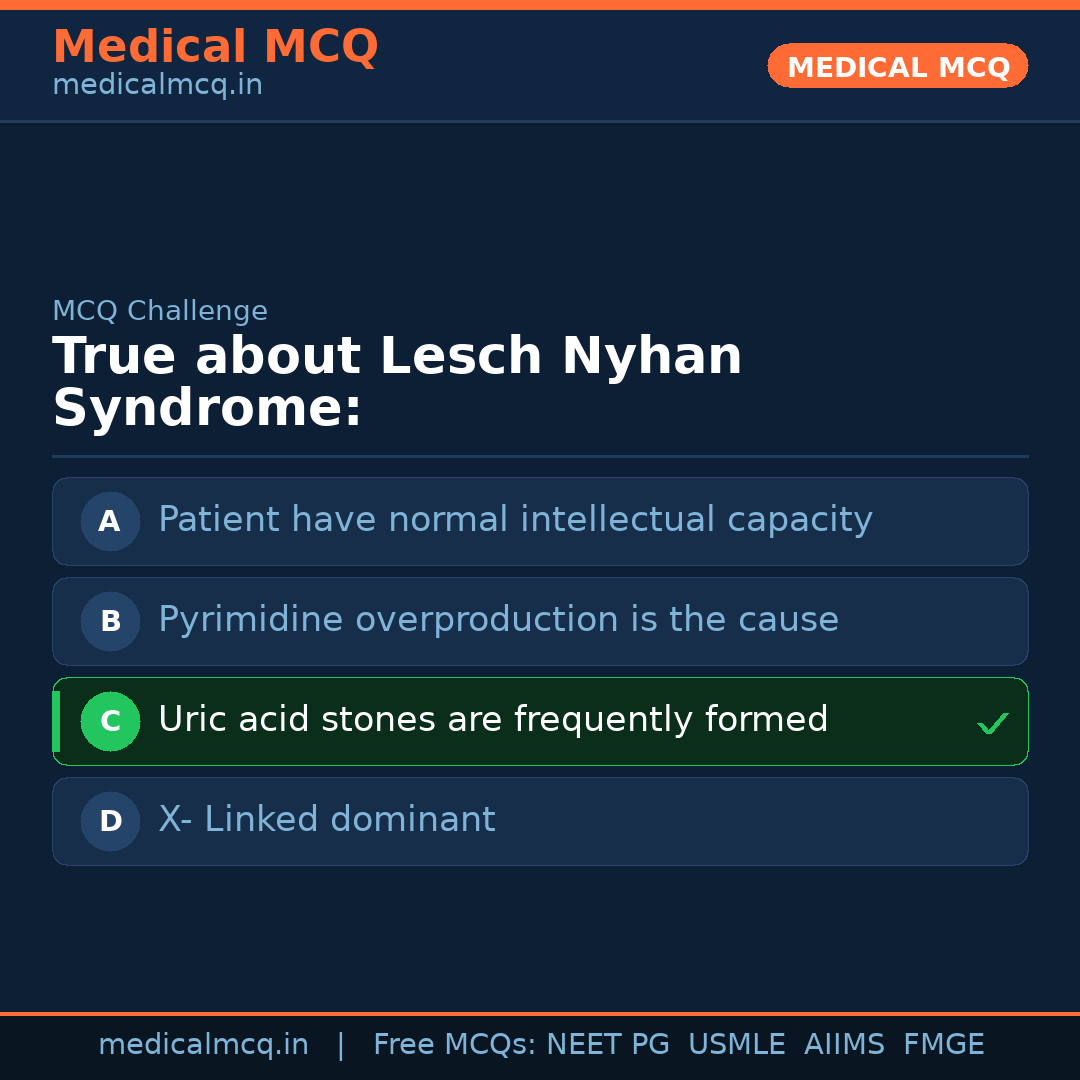Click the orange 'Medical MCQ' header title
Viewport: 1080px width, 1080px height.
point(215,47)
